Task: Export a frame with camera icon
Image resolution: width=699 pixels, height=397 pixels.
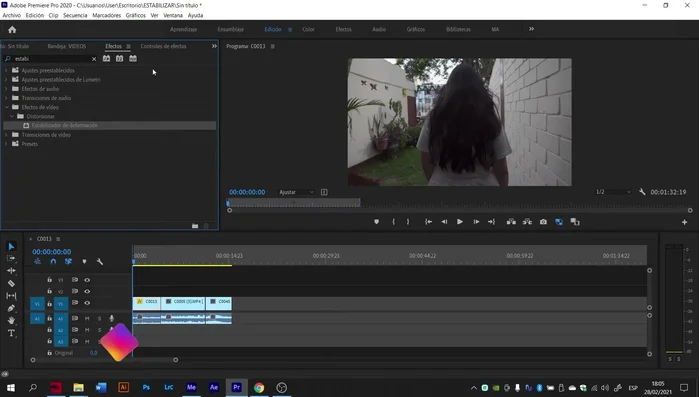Action: click(x=543, y=222)
